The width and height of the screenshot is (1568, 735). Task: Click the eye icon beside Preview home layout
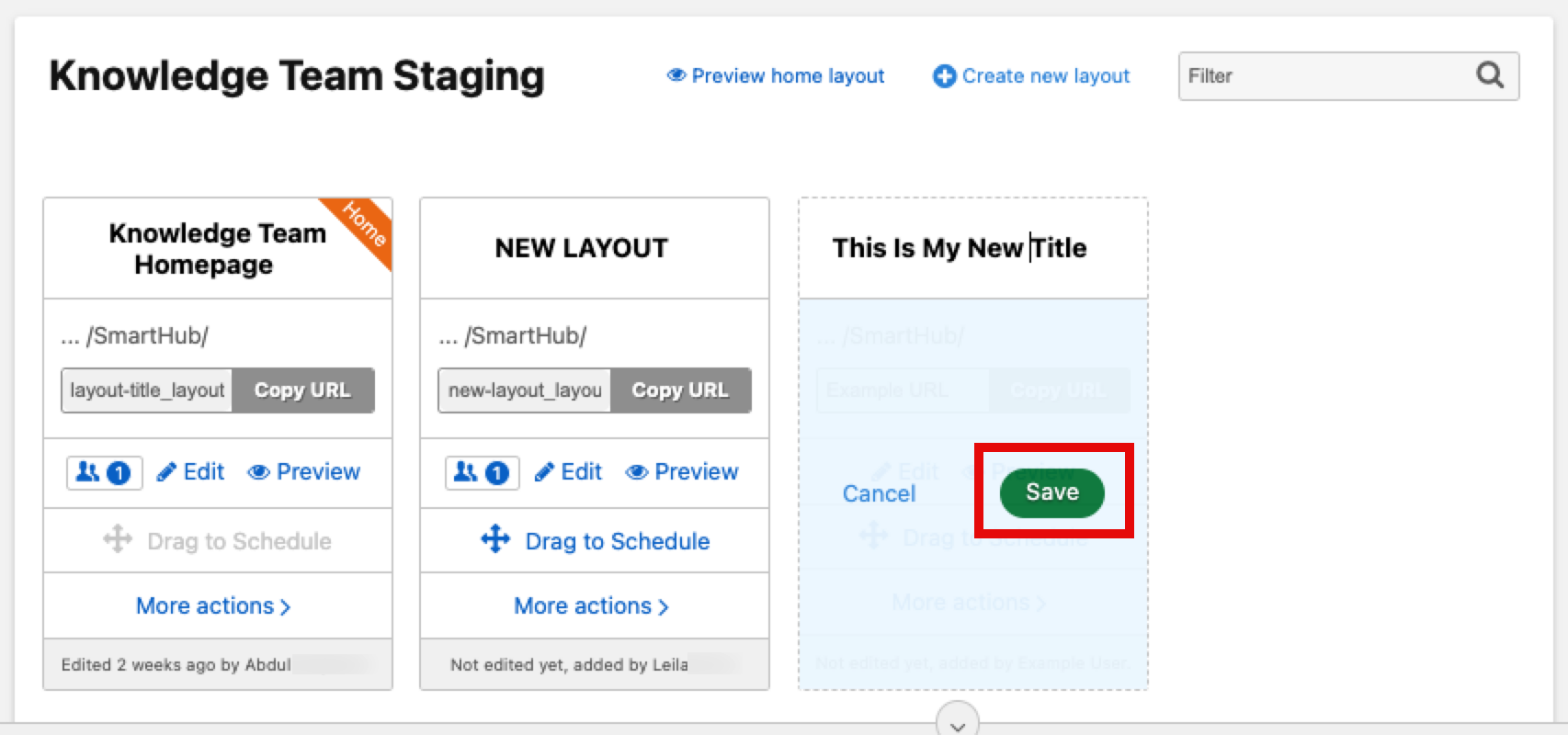tap(676, 75)
